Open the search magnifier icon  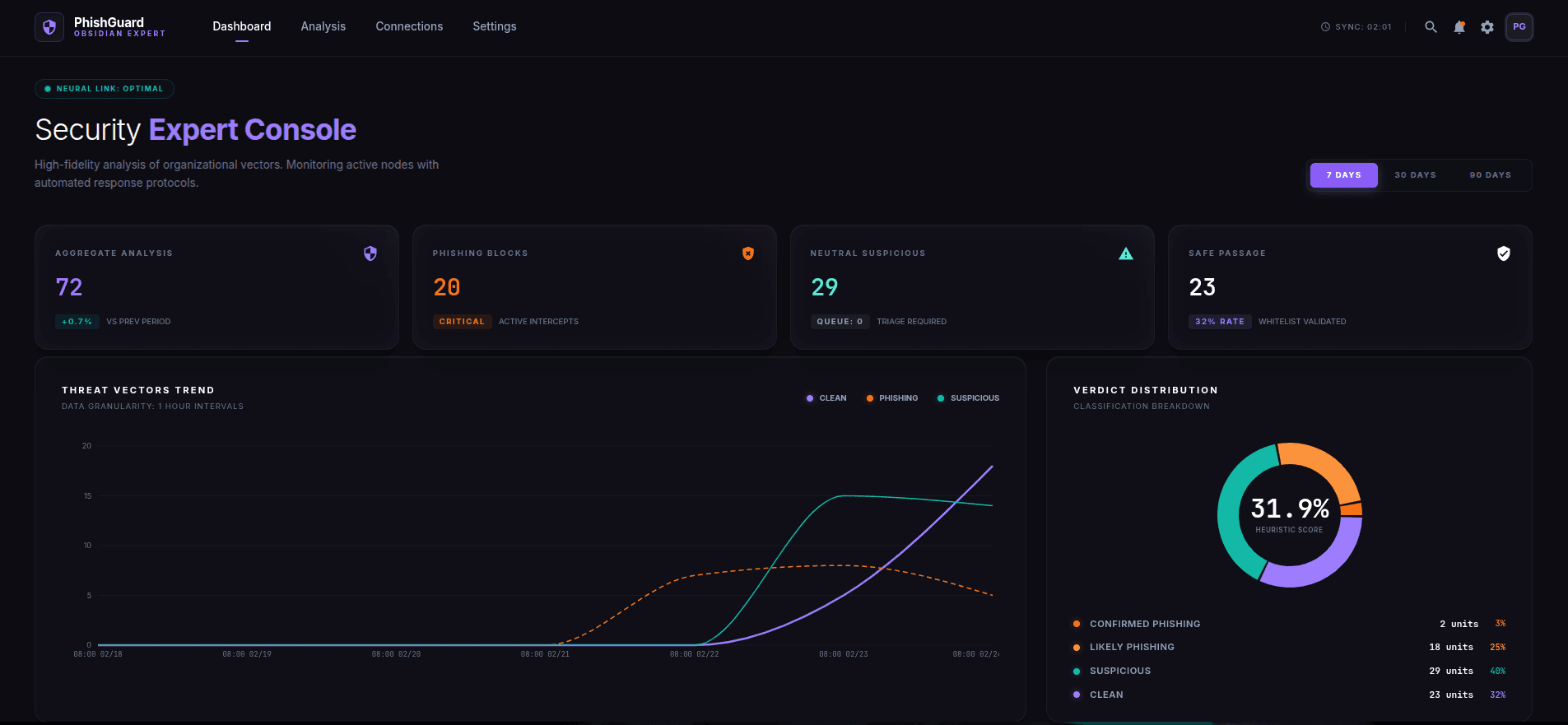[x=1431, y=27]
